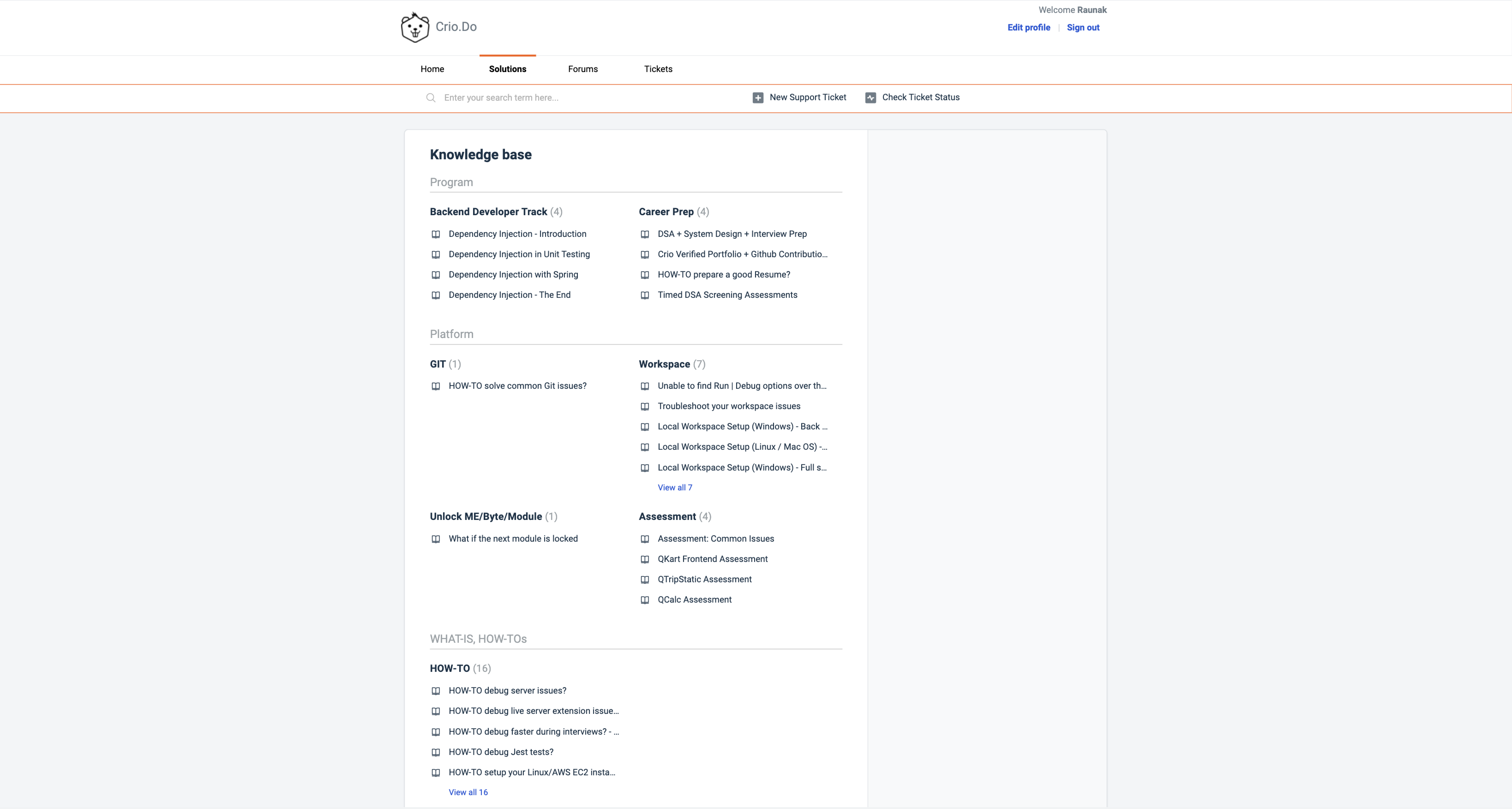Click book icon next to QCalc Assessment
Screen dimensions: 1512x809
[645, 600]
